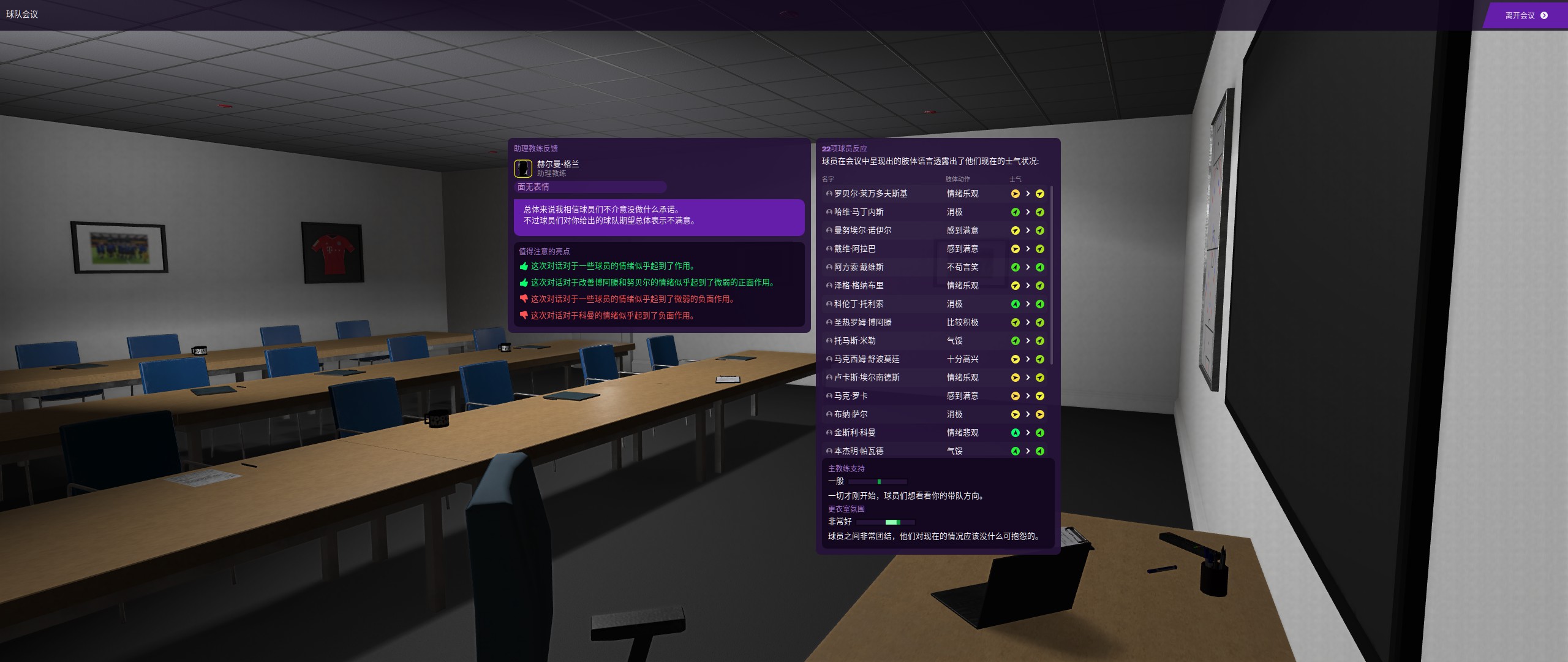Sort list by 肢体动作 column header

(x=957, y=179)
